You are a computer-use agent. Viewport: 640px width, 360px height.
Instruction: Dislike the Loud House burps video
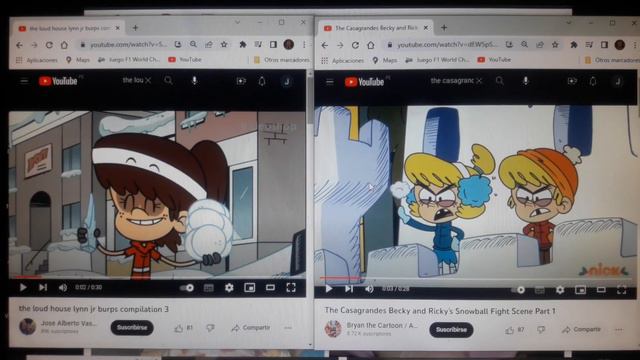pos(210,328)
